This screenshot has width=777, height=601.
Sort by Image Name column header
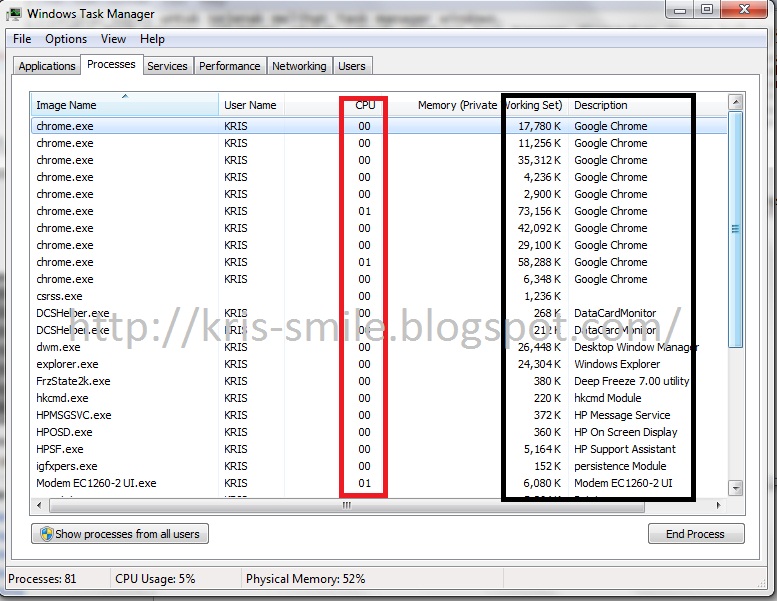coord(124,105)
